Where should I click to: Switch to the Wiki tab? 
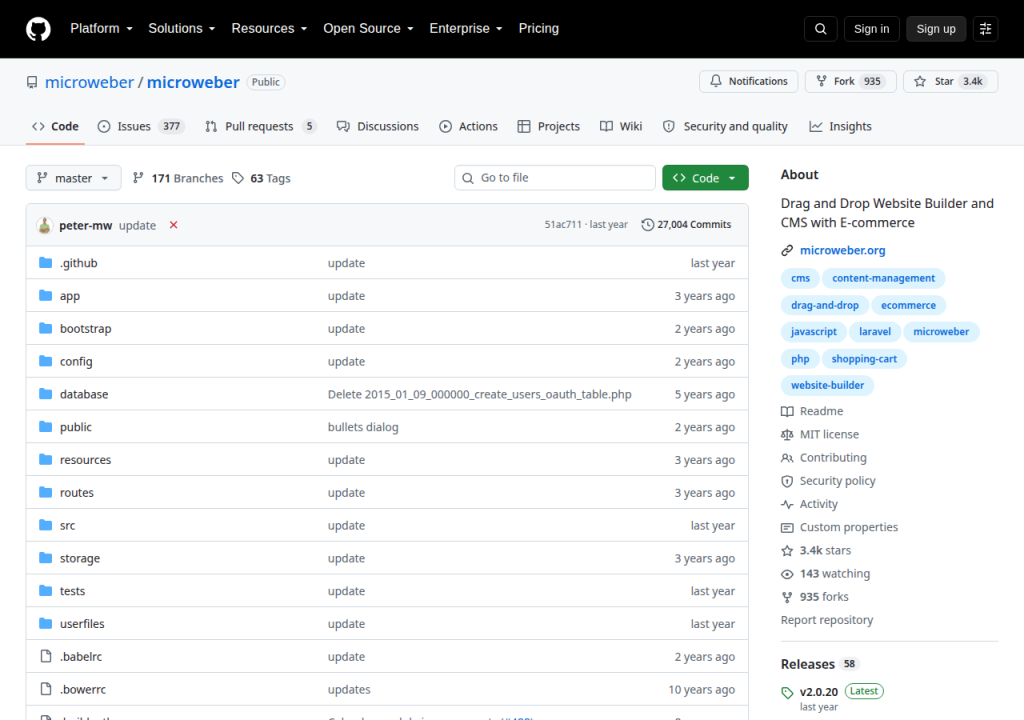click(621, 126)
